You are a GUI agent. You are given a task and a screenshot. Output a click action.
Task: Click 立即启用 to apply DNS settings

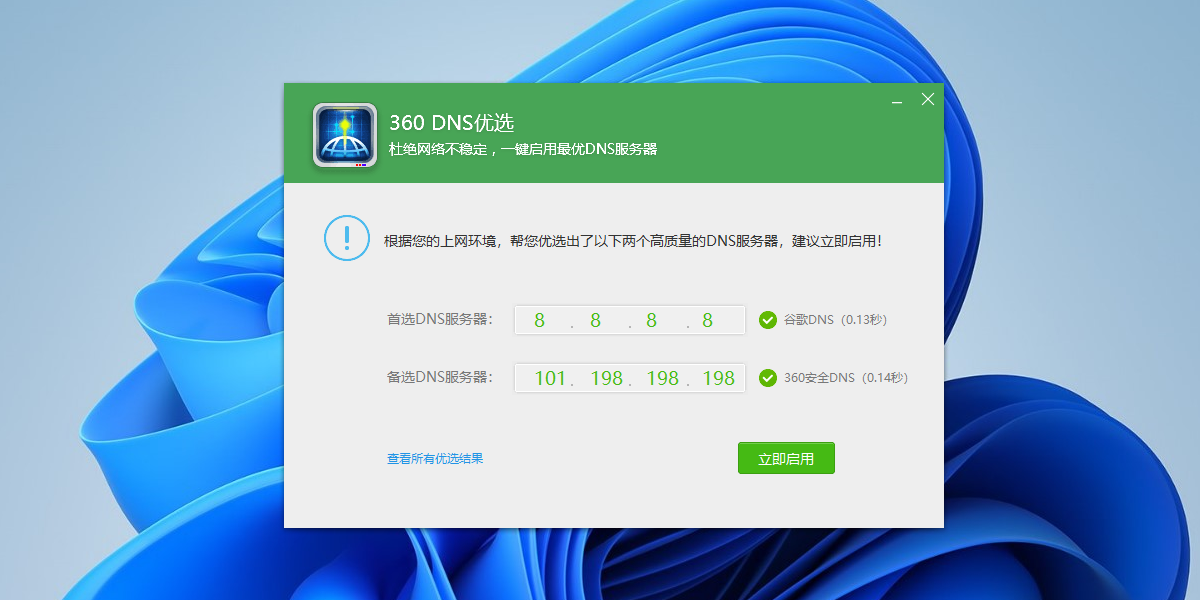(x=786, y=459)
